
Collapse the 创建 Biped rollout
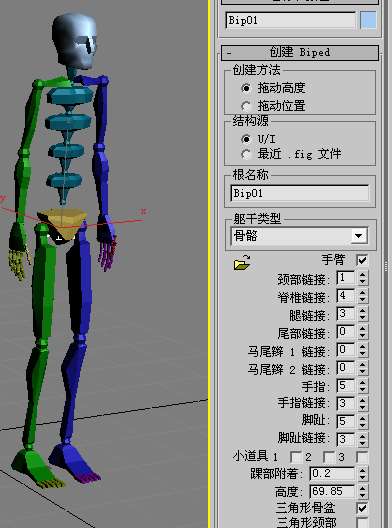tap(300, 53)
